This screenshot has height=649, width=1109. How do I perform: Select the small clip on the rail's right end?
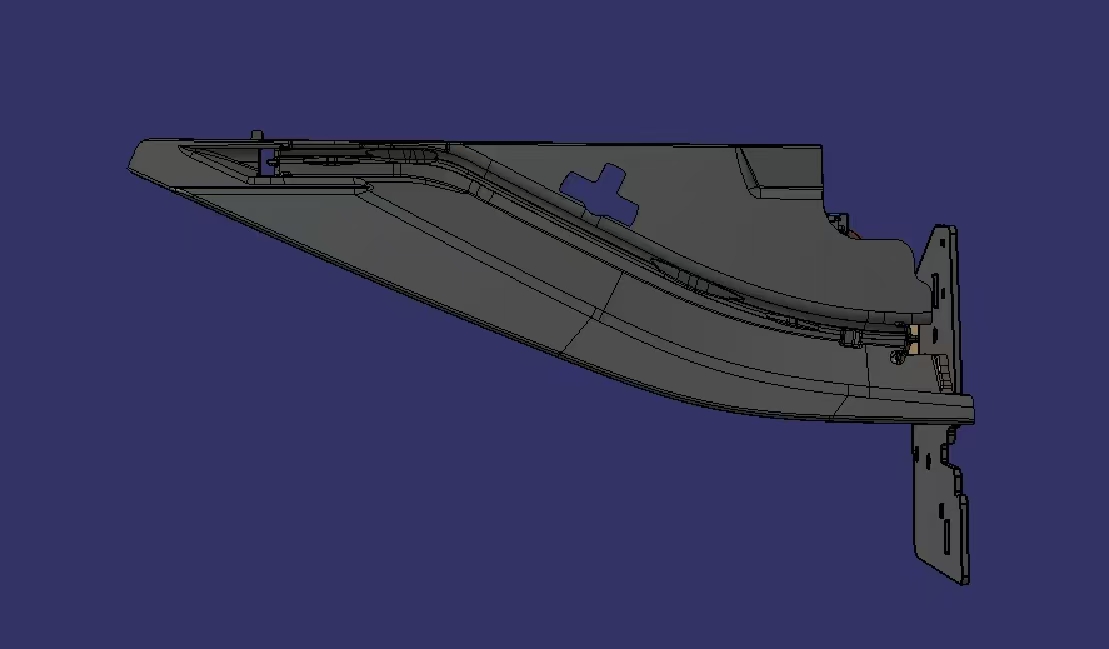pos(851,339)
